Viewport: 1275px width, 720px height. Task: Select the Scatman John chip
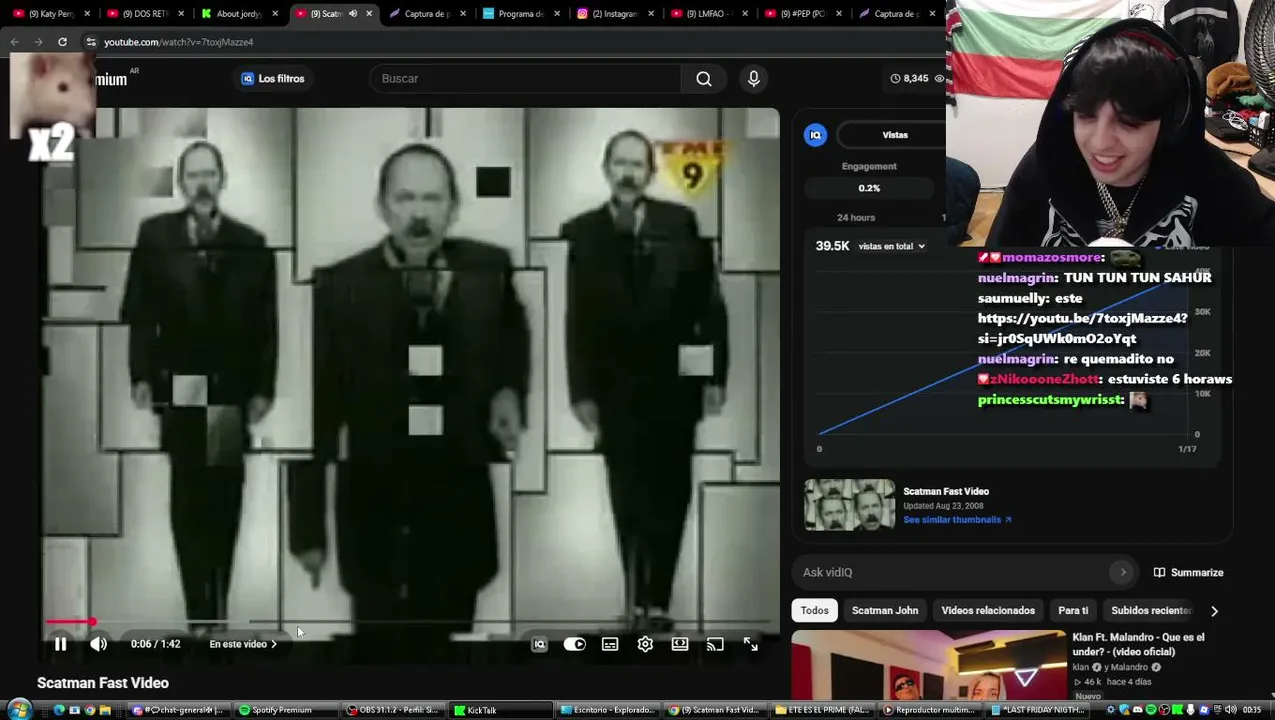coord(885,610)
